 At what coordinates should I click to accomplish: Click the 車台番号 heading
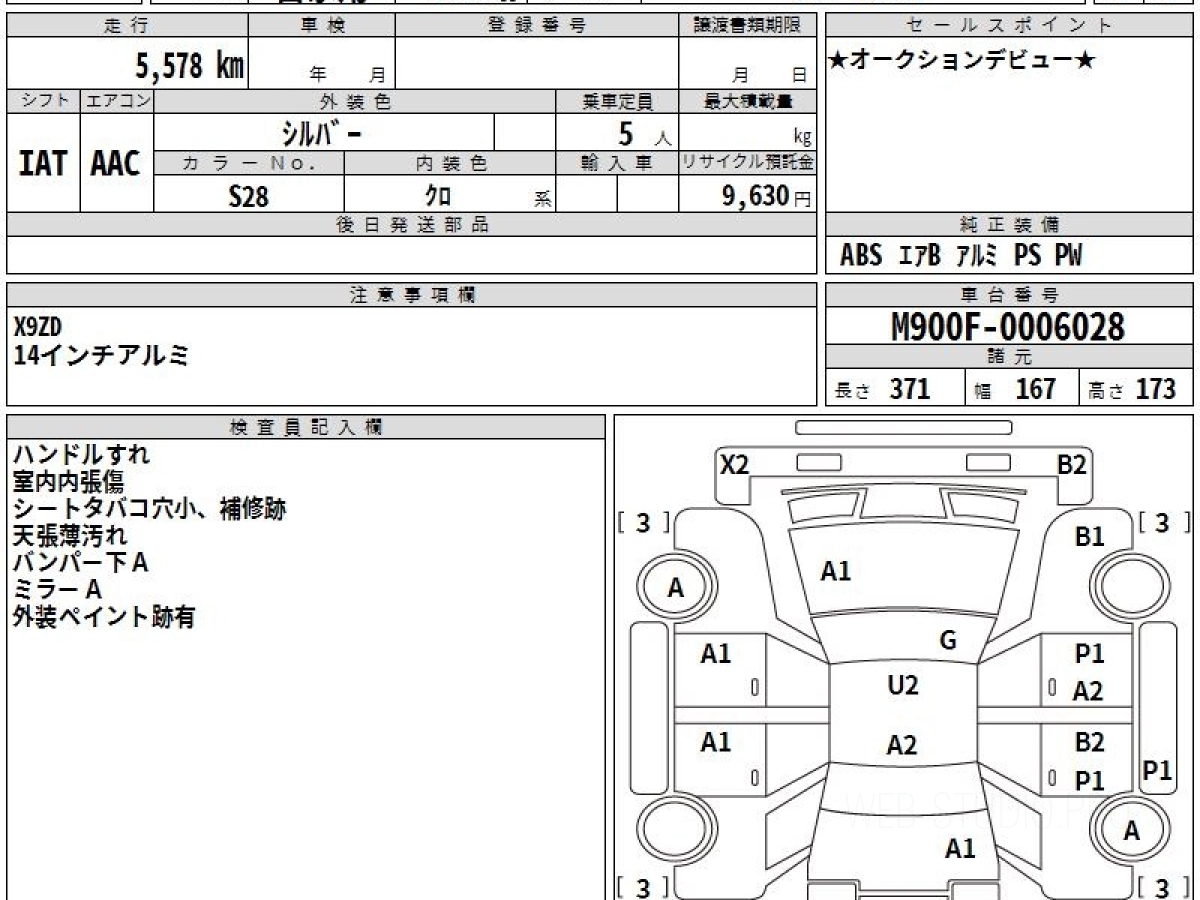click(x=1009, y=295)
